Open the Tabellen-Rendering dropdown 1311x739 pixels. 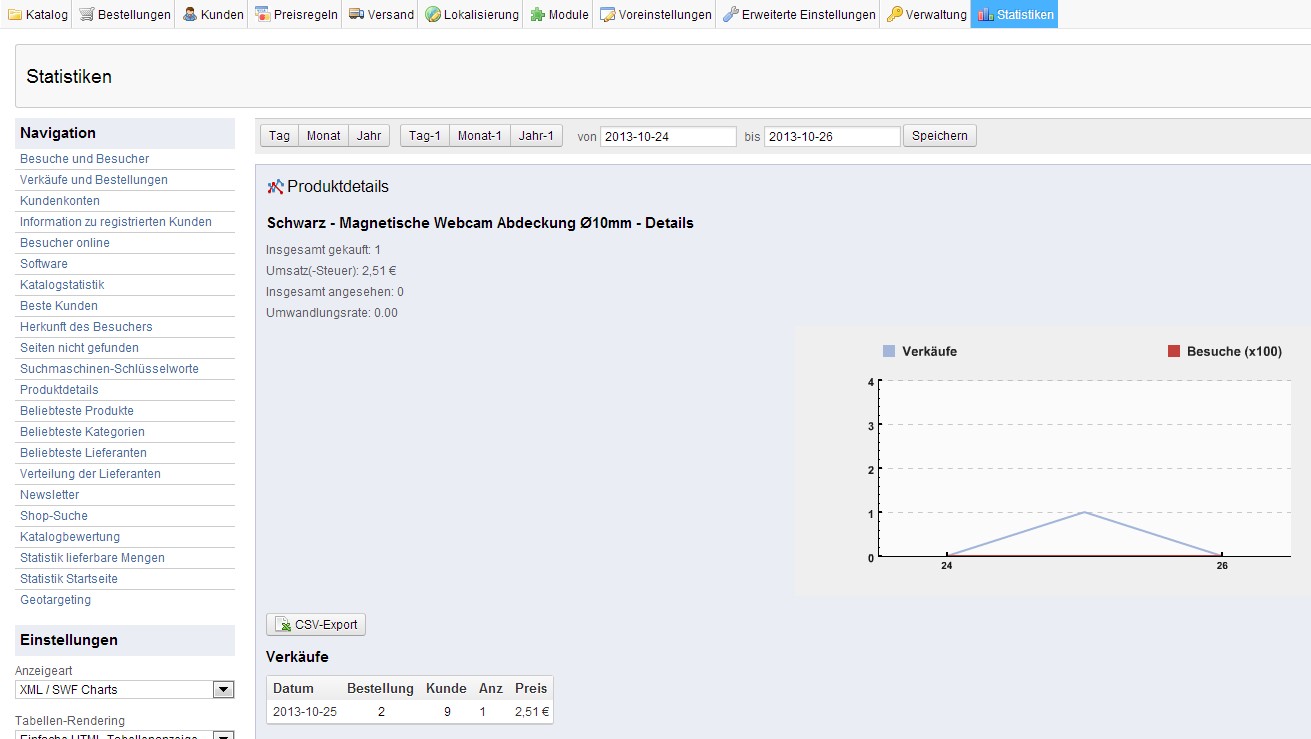point(125,735)
